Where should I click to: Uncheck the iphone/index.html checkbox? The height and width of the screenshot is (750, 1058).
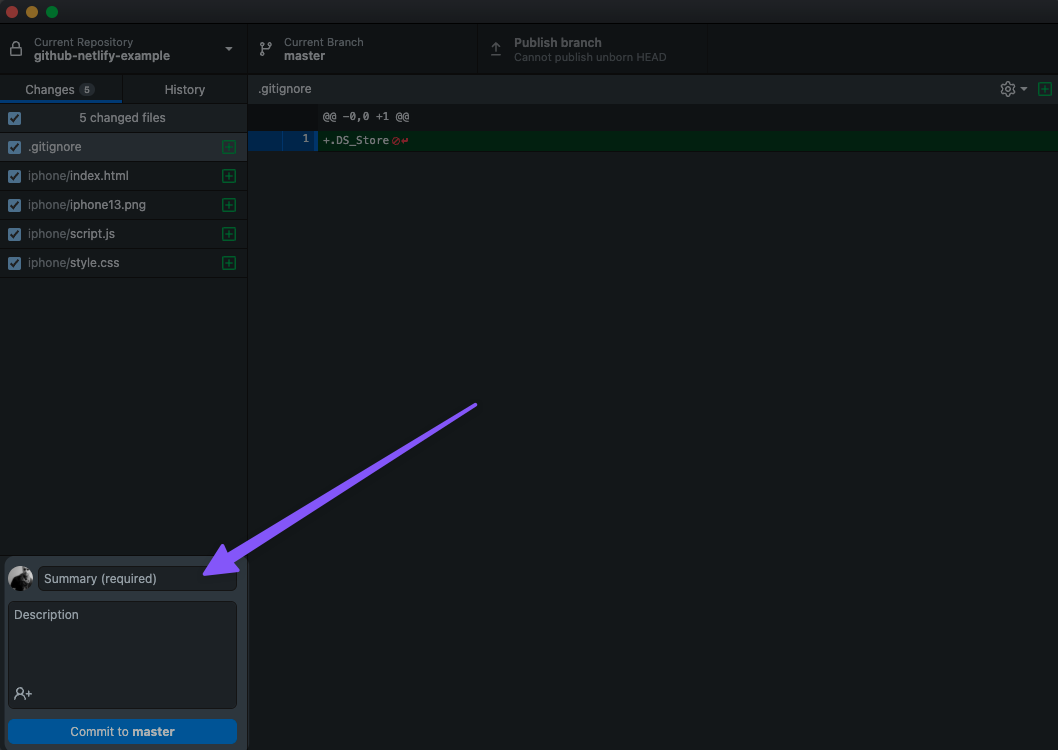pyautogui.click(x=14, y=176)
